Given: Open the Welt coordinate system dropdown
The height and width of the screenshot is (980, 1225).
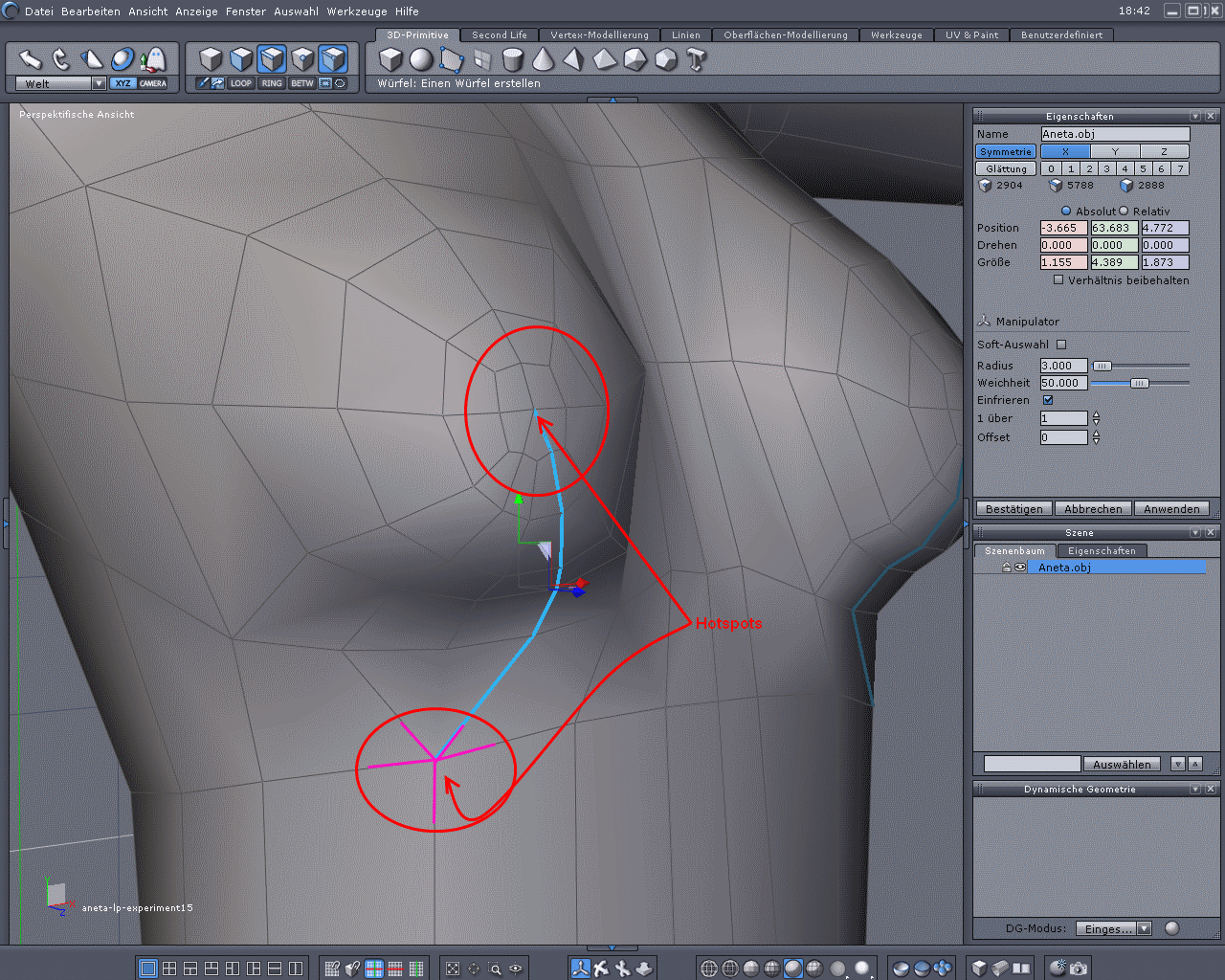Looking at the screenshot, I should coord(99,83).
